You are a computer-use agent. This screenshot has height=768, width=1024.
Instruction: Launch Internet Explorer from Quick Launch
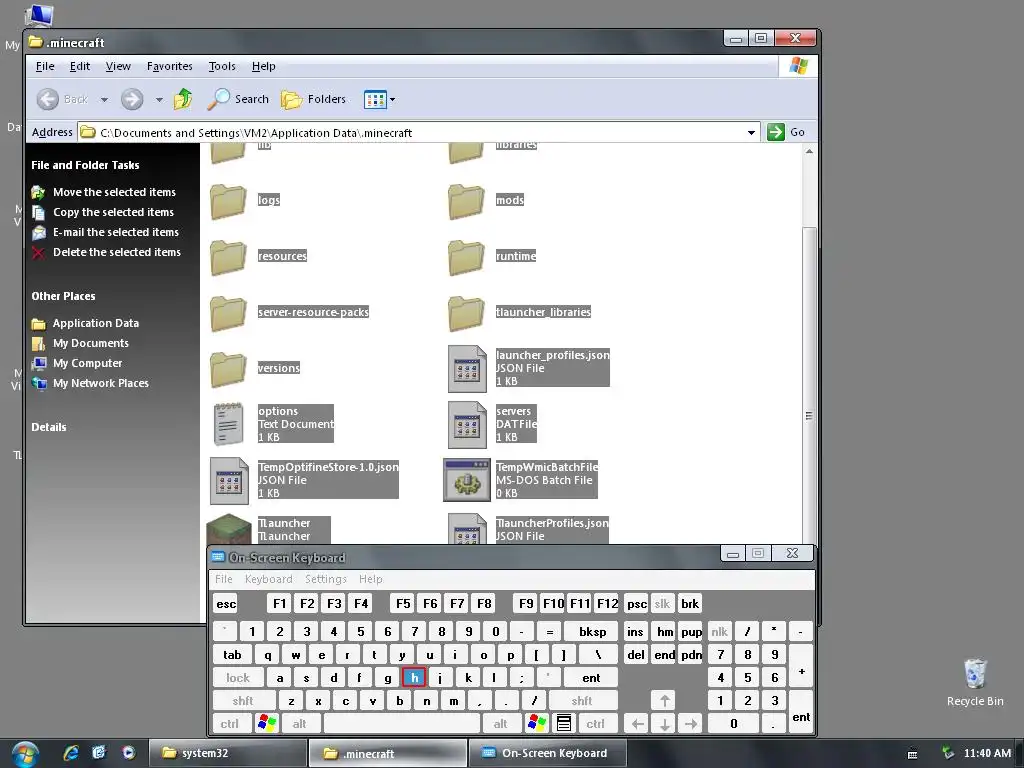pyautogui.click(x=71, y=753)
